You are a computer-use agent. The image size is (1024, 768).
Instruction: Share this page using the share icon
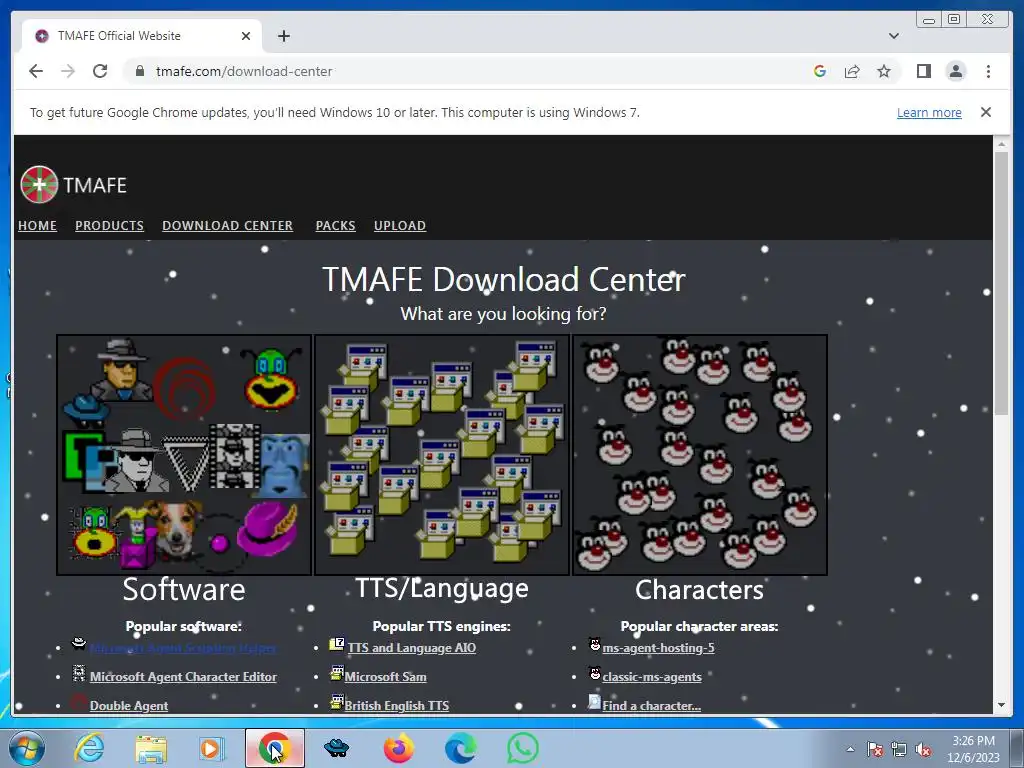852,71
